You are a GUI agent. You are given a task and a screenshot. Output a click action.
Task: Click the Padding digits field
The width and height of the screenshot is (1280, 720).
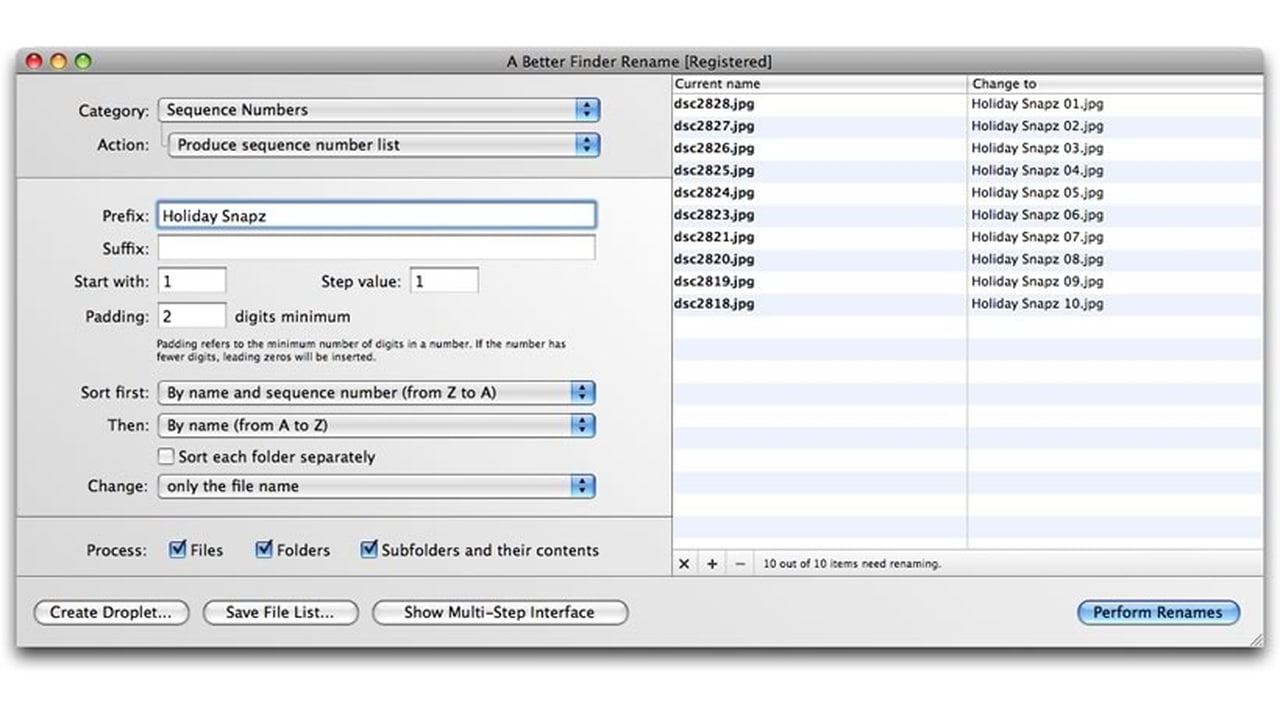pyautogui.click(x=192, y=316)
